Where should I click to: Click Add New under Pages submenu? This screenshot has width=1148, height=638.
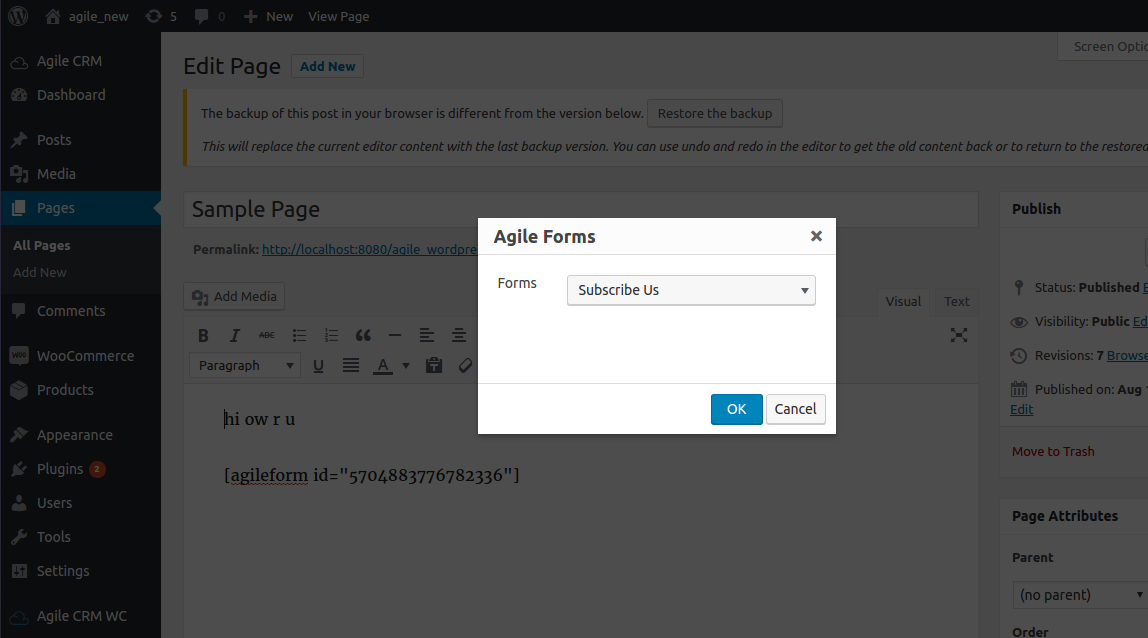(x=40, y=272)
